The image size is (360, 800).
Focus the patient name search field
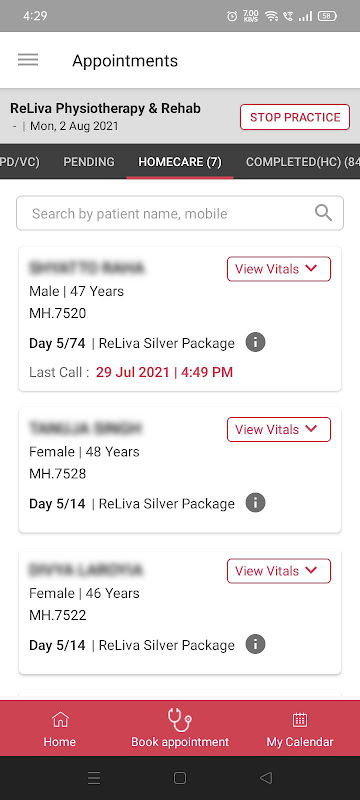180,213
